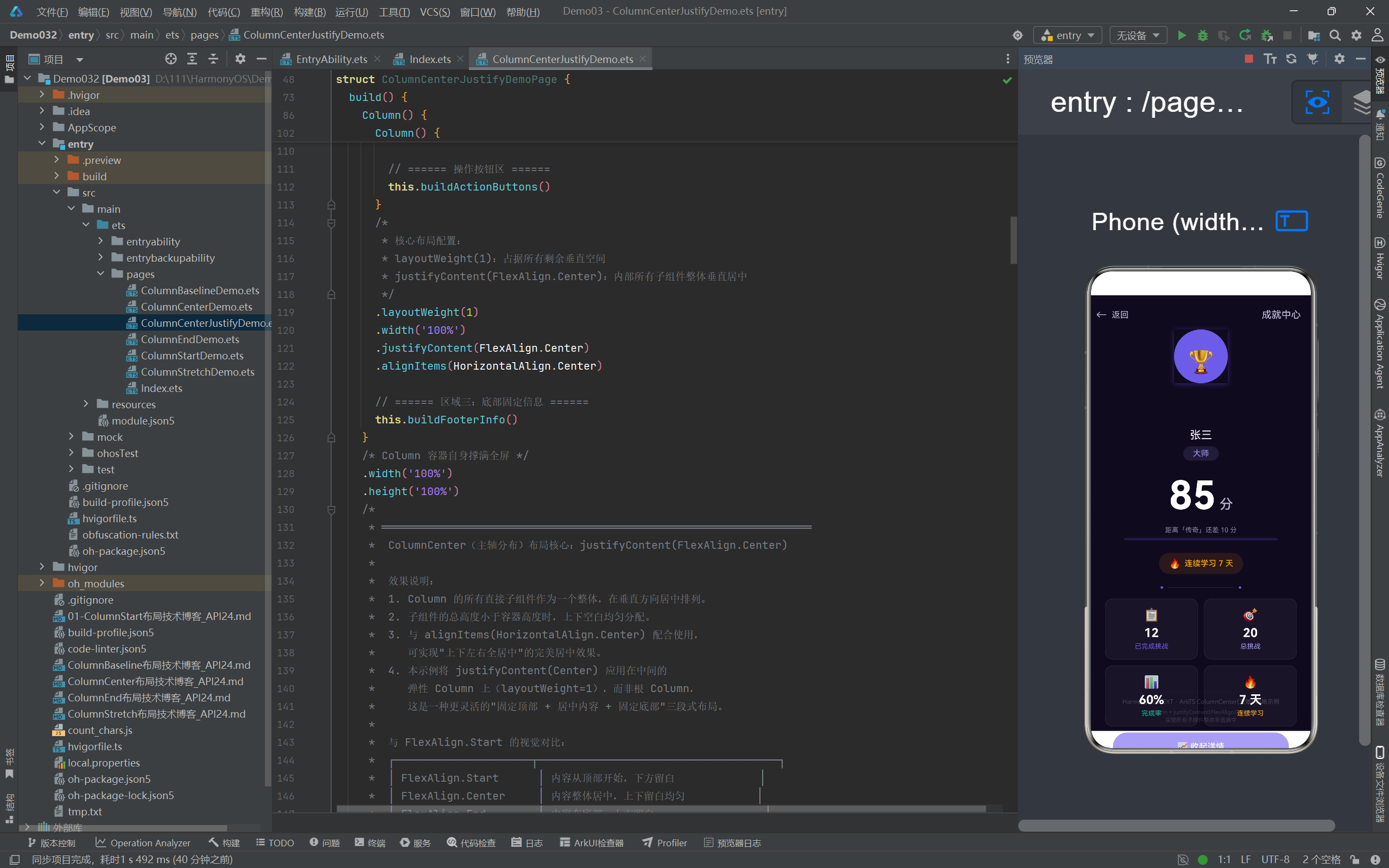Stop the previewer with the red square
The width and height of the screenshot is (1389, 868).
tap(1248, 59)
